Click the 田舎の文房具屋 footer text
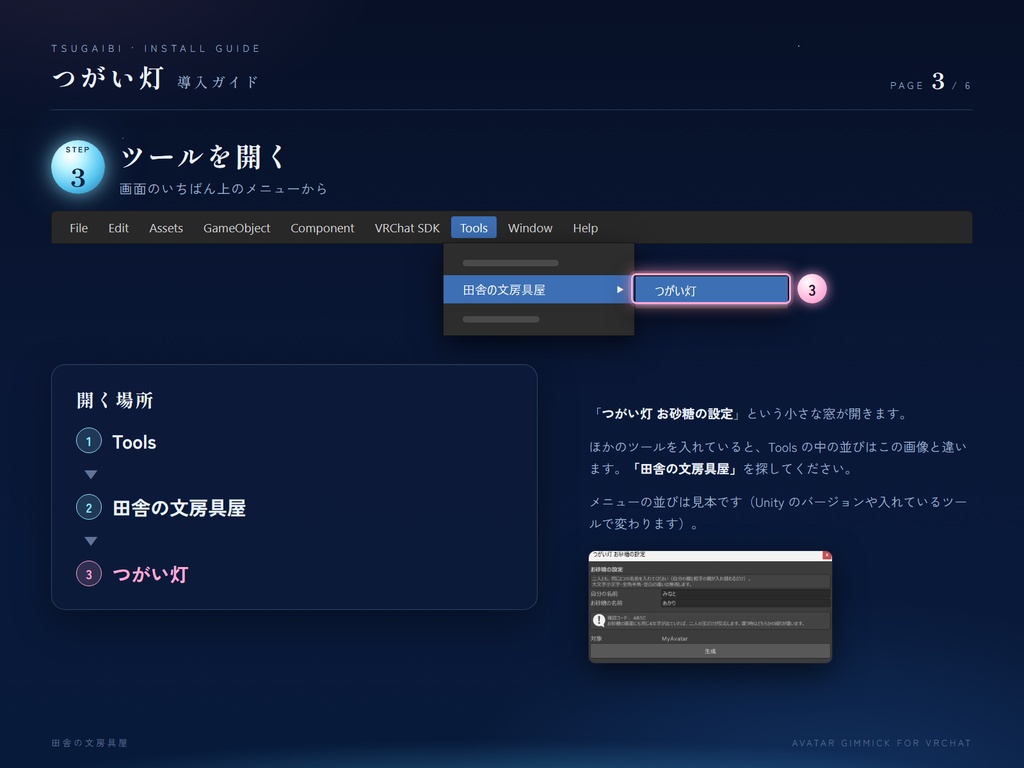Screen dimensions: 1024x768 pyautogui.click(x=90, y=743)
